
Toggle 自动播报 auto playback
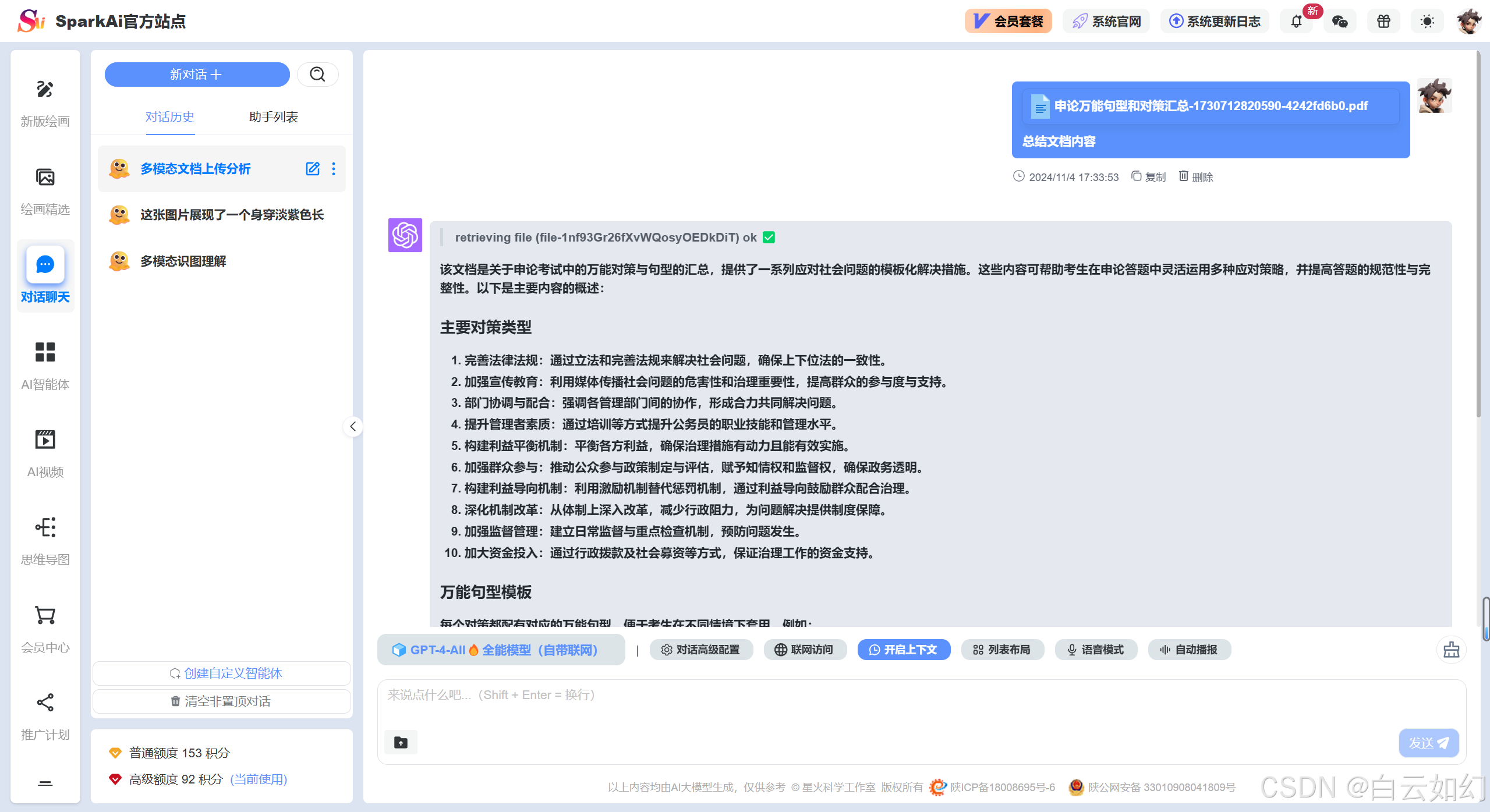1189,650
